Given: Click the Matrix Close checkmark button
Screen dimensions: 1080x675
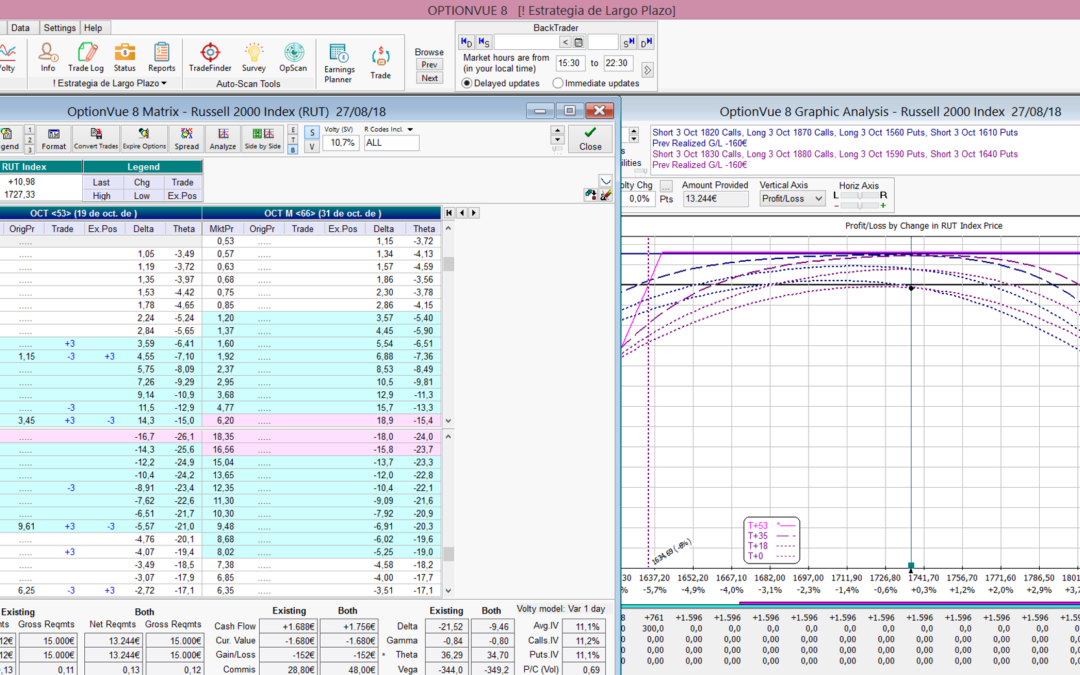Looking at the screenshot, I should (x=590, y=138).
